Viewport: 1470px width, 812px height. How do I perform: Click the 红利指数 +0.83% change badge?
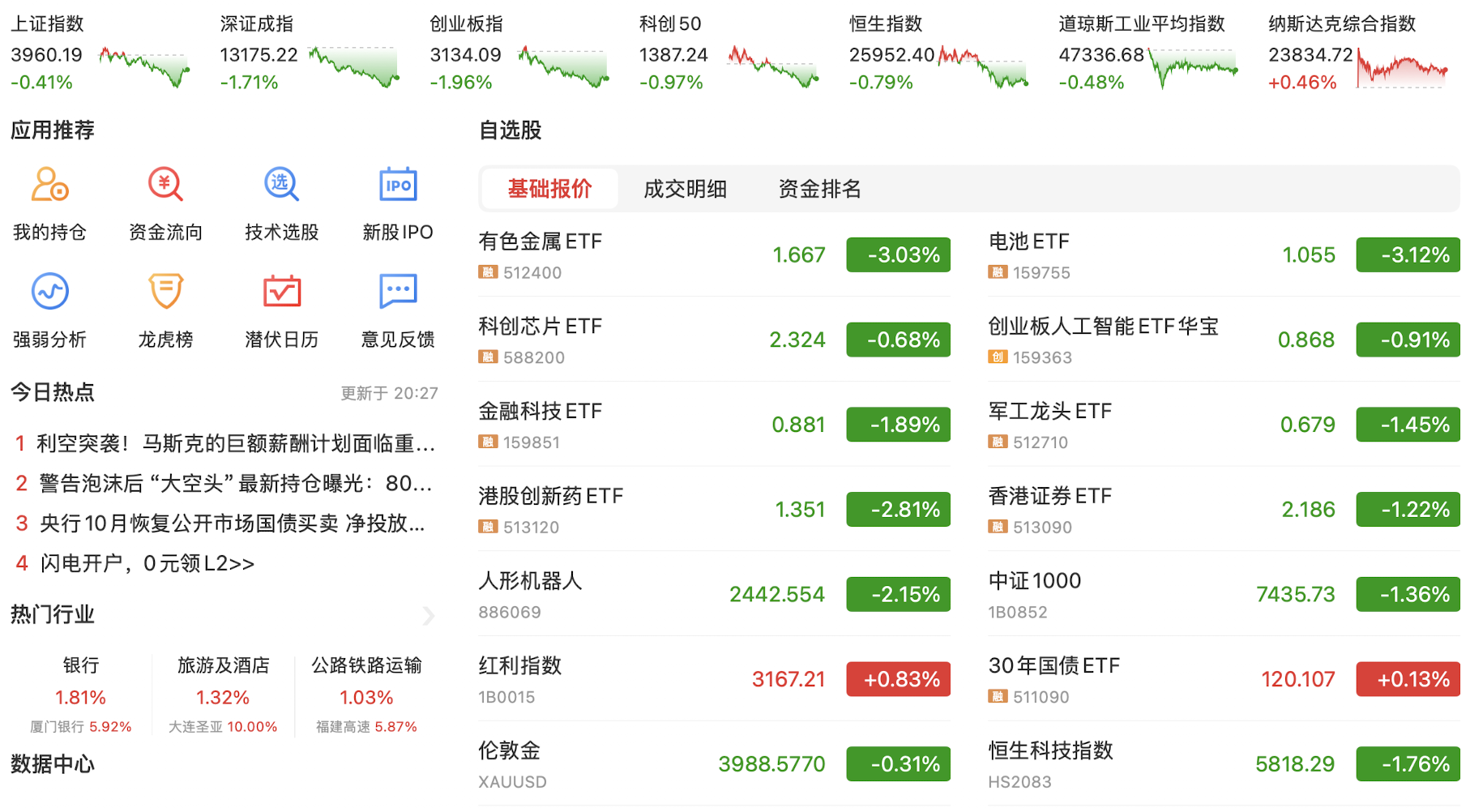point(898,679)
